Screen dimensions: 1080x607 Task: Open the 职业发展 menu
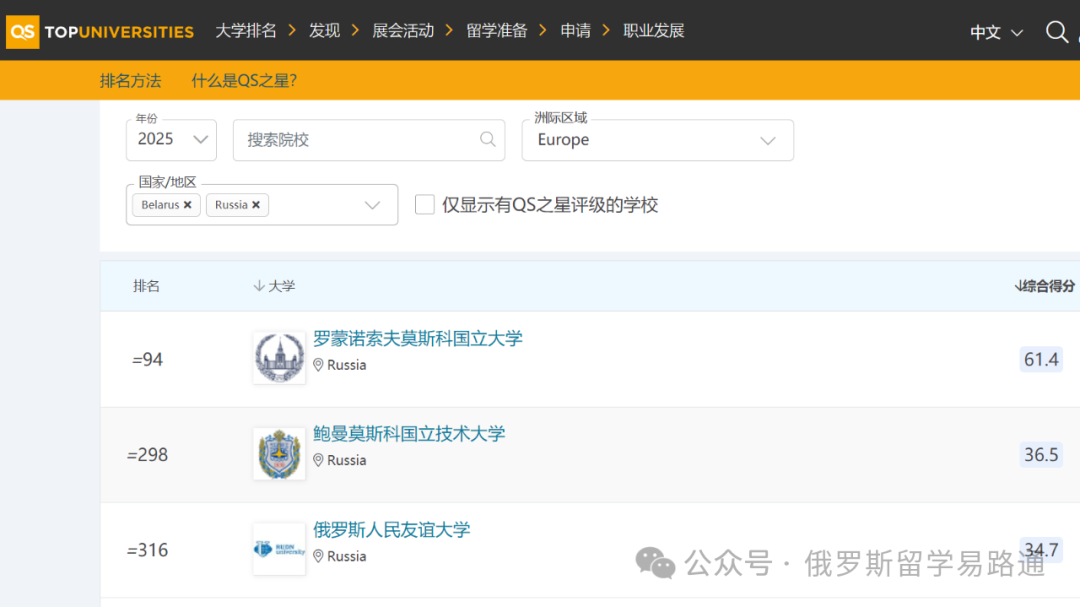(654, 31)
